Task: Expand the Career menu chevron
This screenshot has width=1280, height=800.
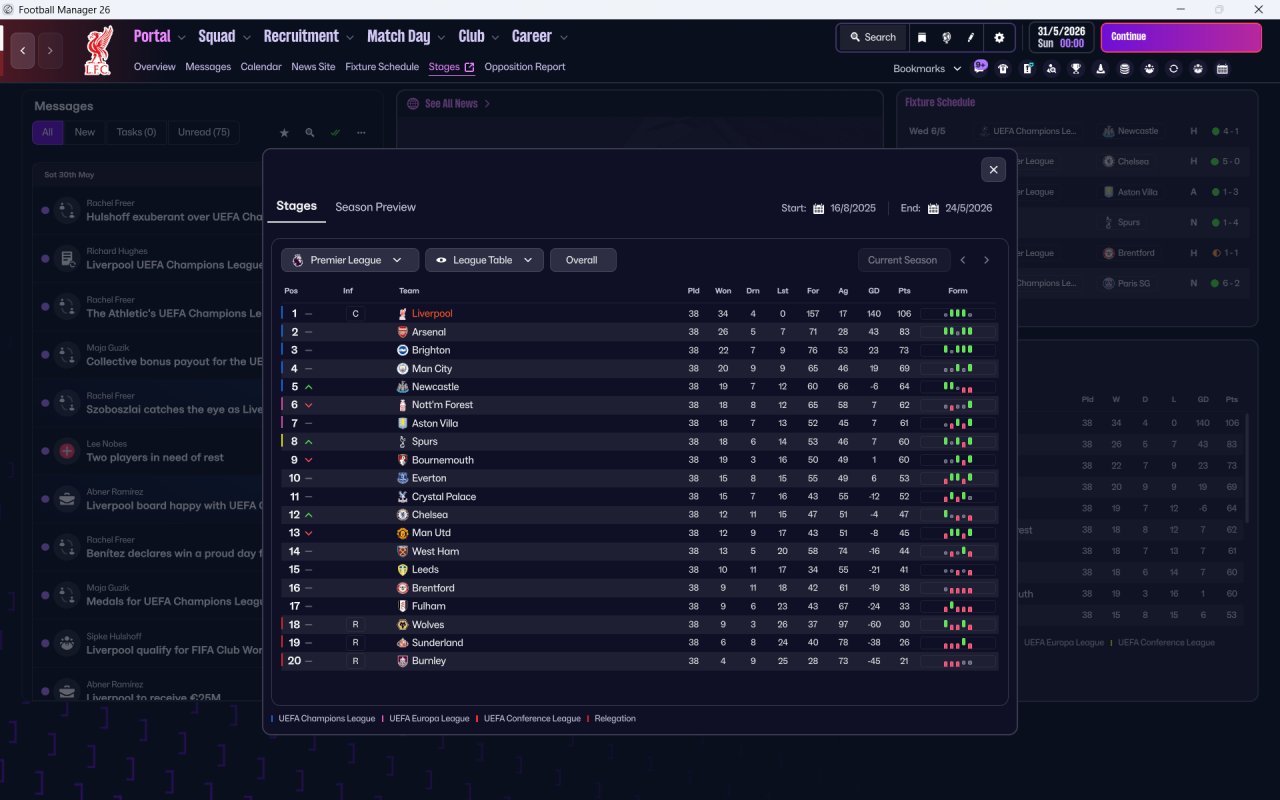Action: 564,38
